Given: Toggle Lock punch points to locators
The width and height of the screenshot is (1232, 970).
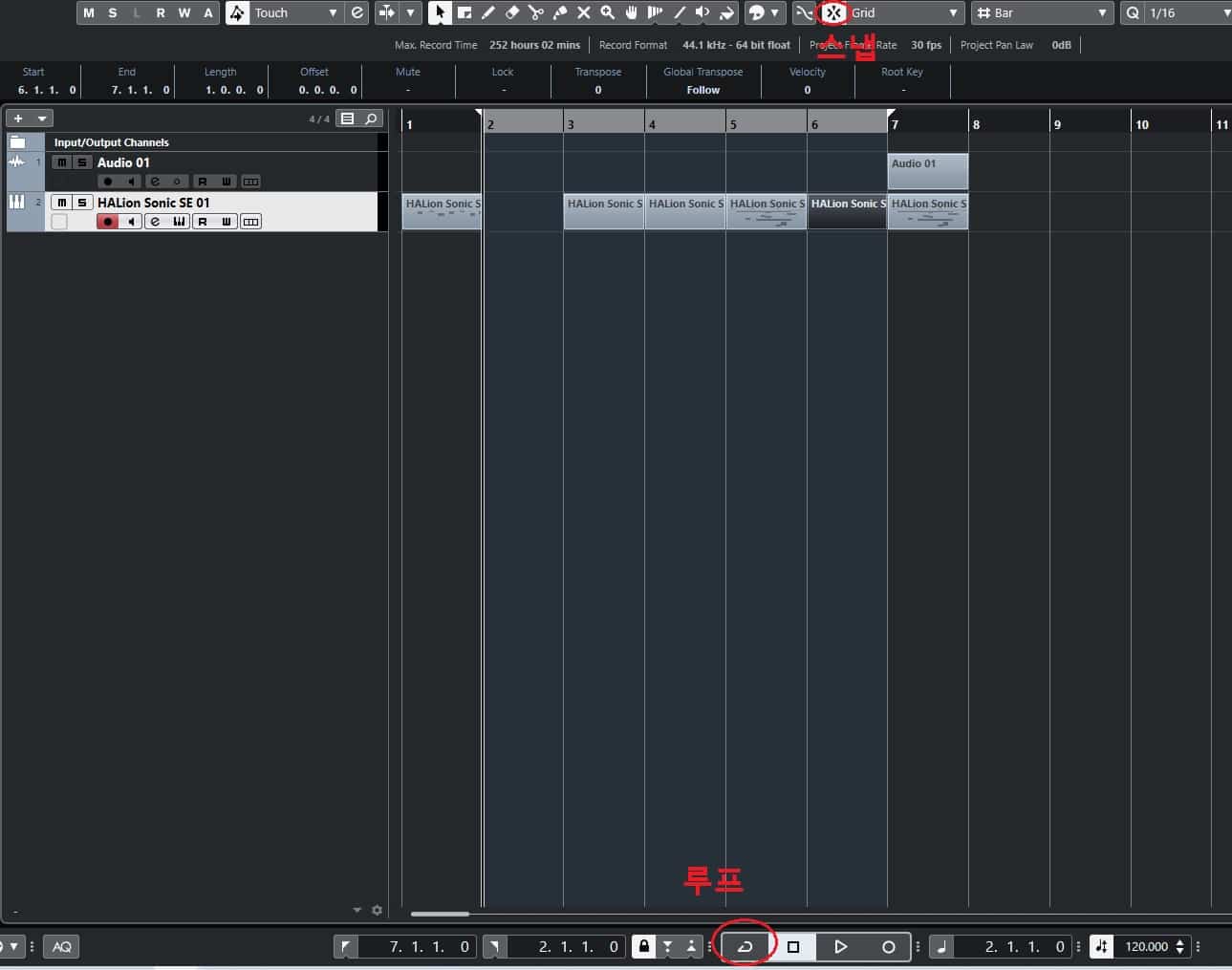Looking at the screenshot, I should 644,946.
